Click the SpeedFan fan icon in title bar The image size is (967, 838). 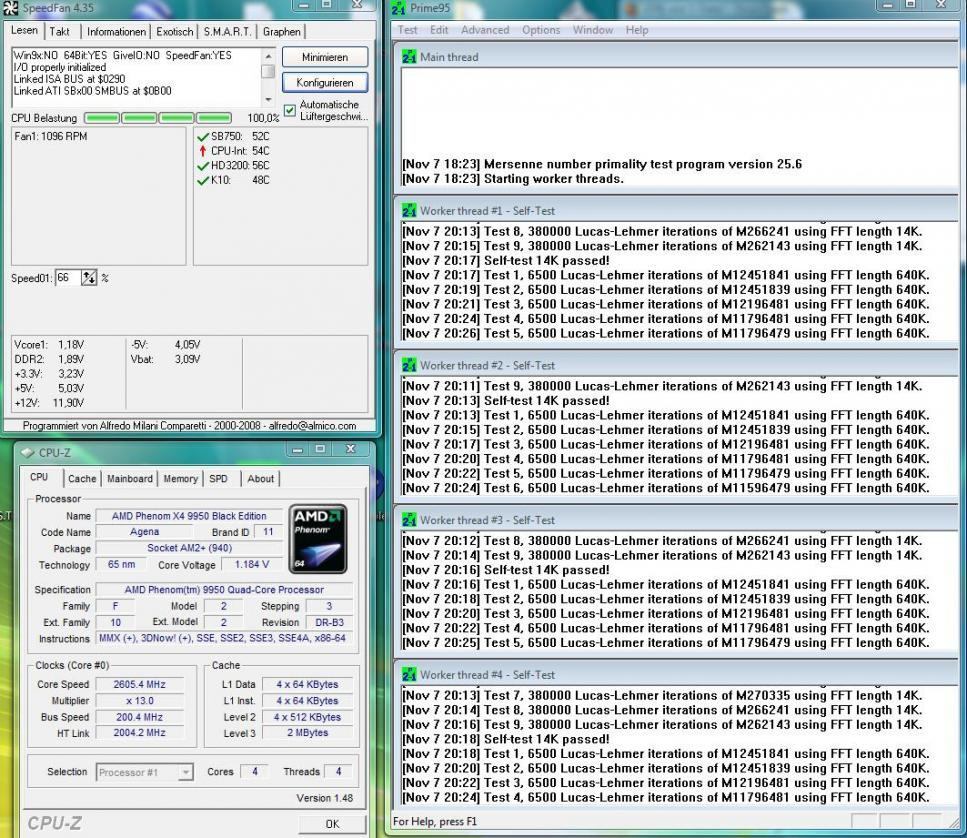click(x=10, y=7)
